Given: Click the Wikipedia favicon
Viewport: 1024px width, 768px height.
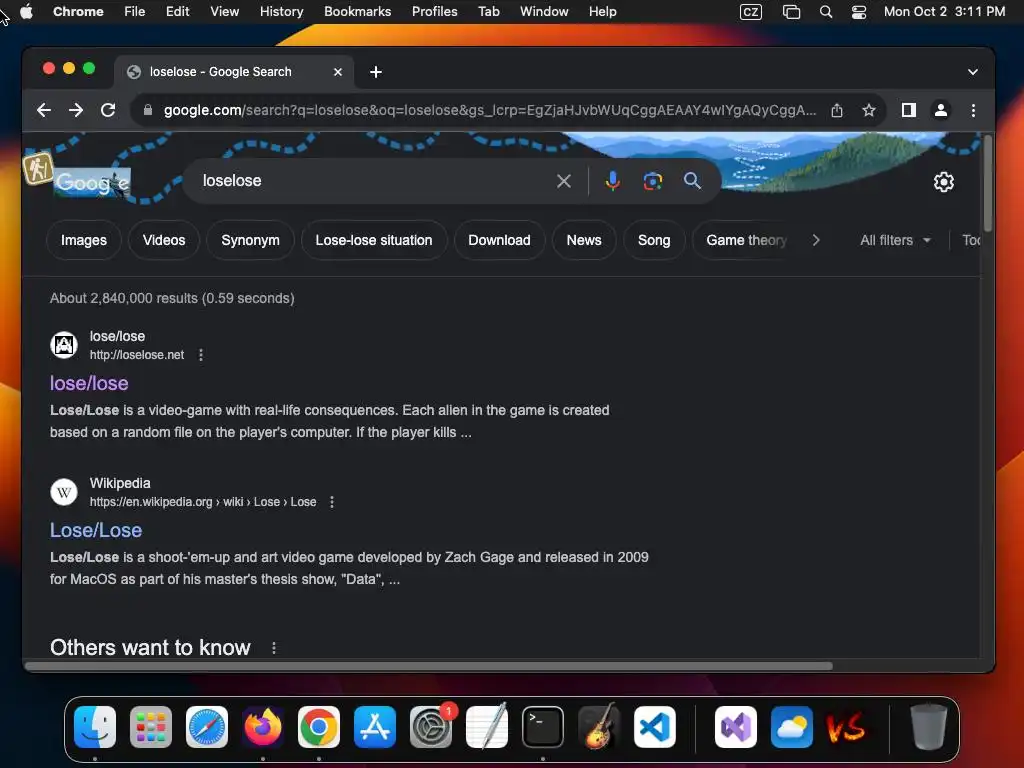Looking at the screenshot, I should pos(64,492).
